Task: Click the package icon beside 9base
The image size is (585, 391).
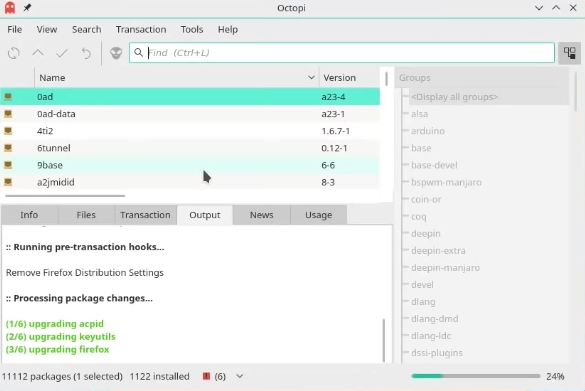Action: tap(8, 165)
